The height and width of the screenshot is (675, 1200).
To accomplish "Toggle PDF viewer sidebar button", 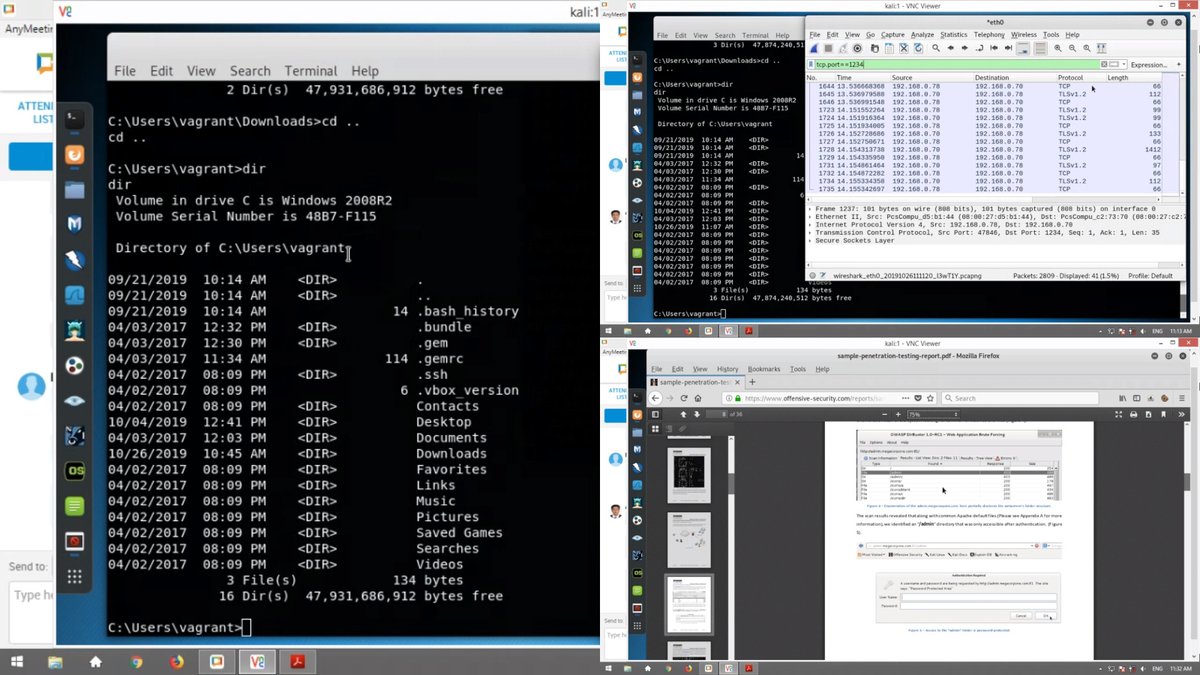I will coord(655,414).
